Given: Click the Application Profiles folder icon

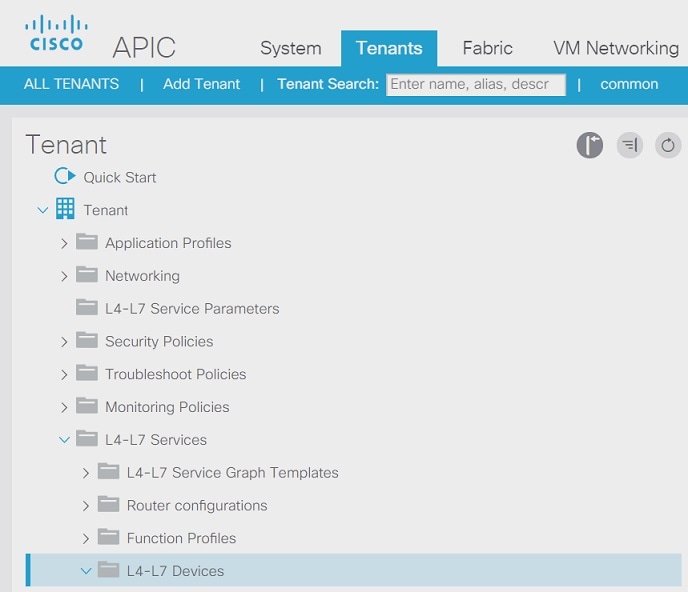Looking at the screenshot, I should coord(87,241).
